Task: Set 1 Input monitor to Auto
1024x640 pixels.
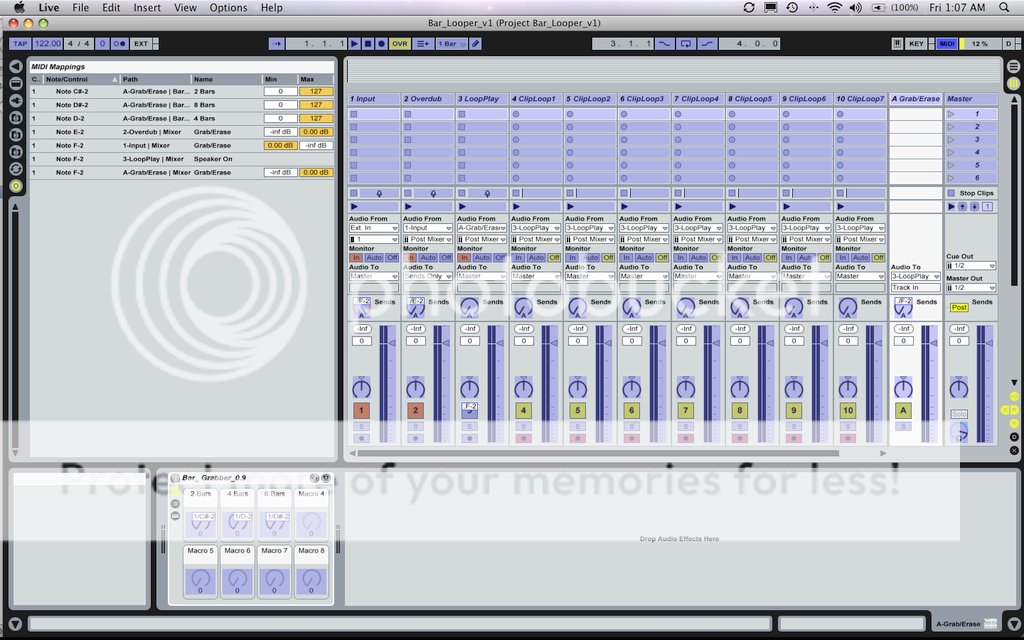Action: pyautogui.click(x=374, y=258)
